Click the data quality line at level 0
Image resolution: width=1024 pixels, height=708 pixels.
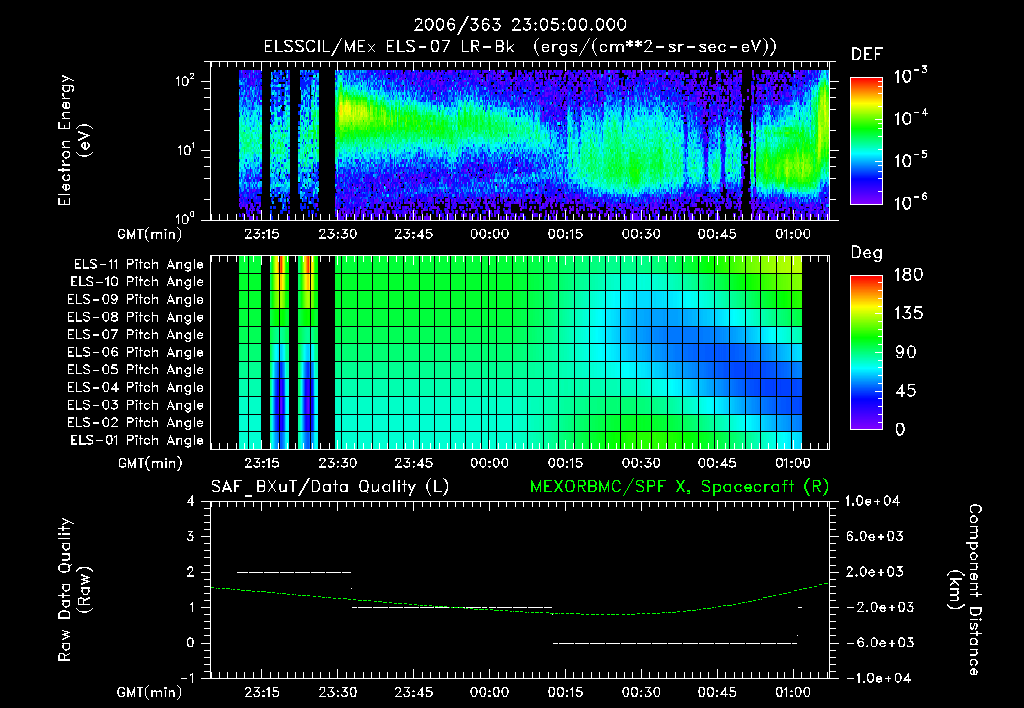675,643
